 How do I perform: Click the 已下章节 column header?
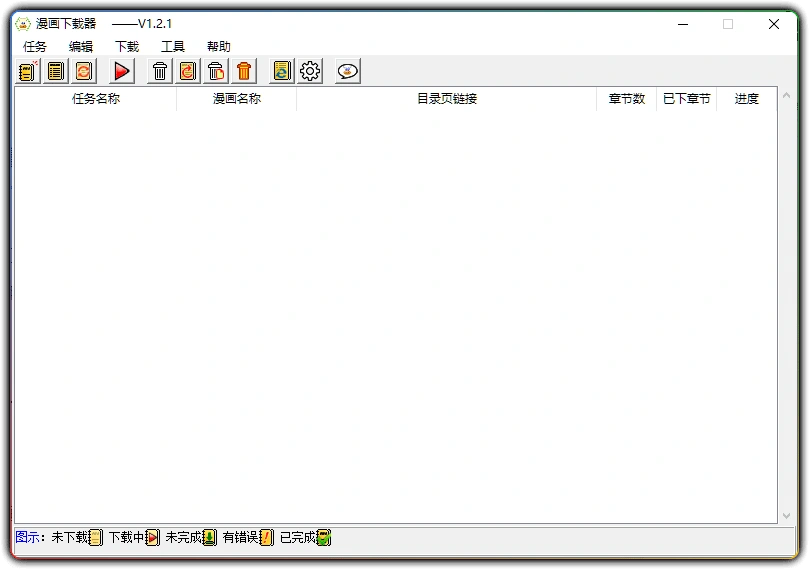tap(687, 99)
